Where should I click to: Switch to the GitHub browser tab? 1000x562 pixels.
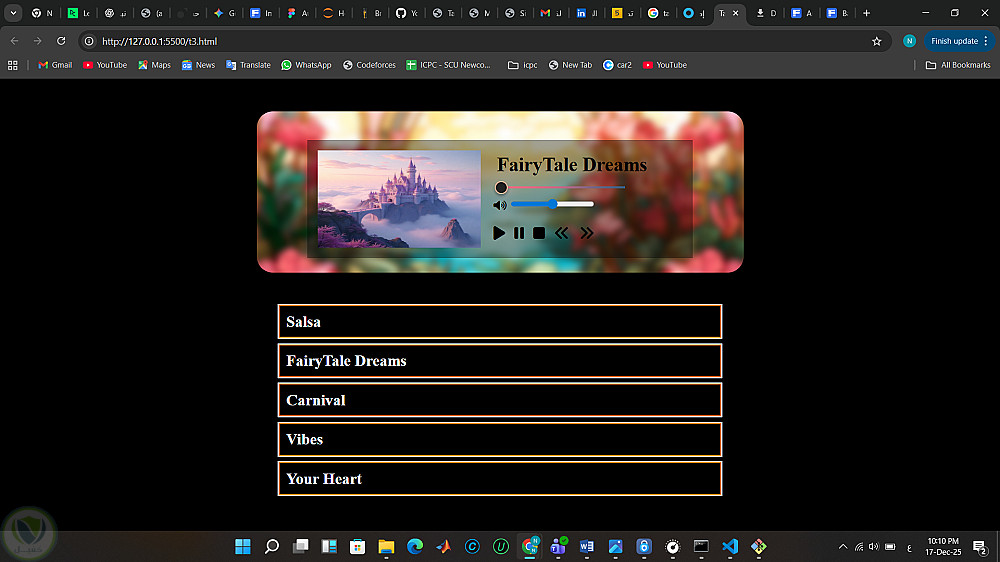pos(406,13)
